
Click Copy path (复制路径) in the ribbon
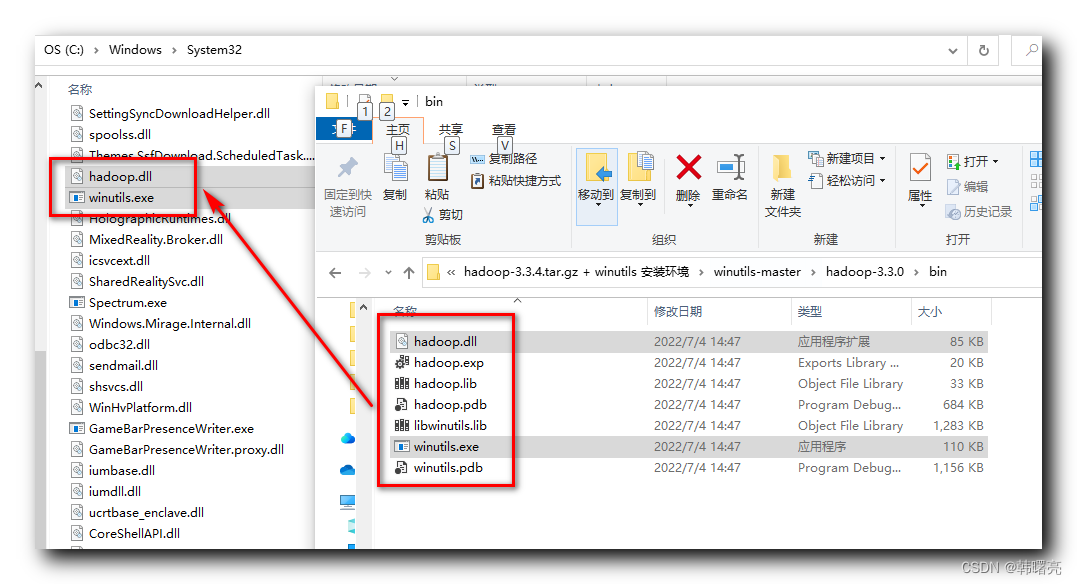click(503, 159)
